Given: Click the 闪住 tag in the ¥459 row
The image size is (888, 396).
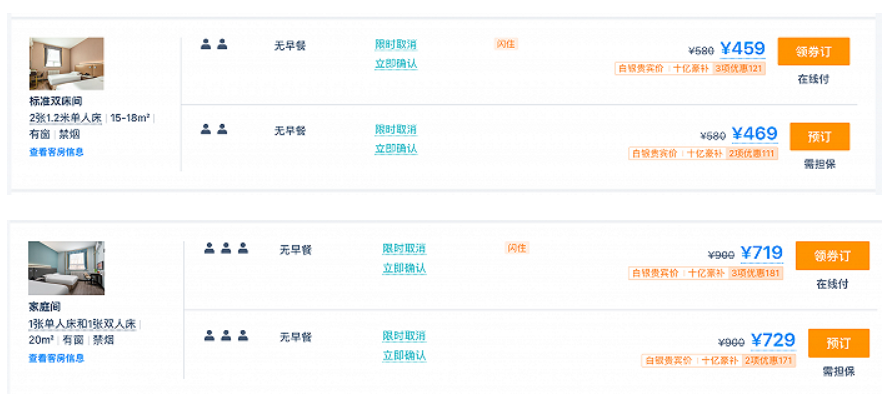Looking at the screenshot, I should [x=506, y=44].
